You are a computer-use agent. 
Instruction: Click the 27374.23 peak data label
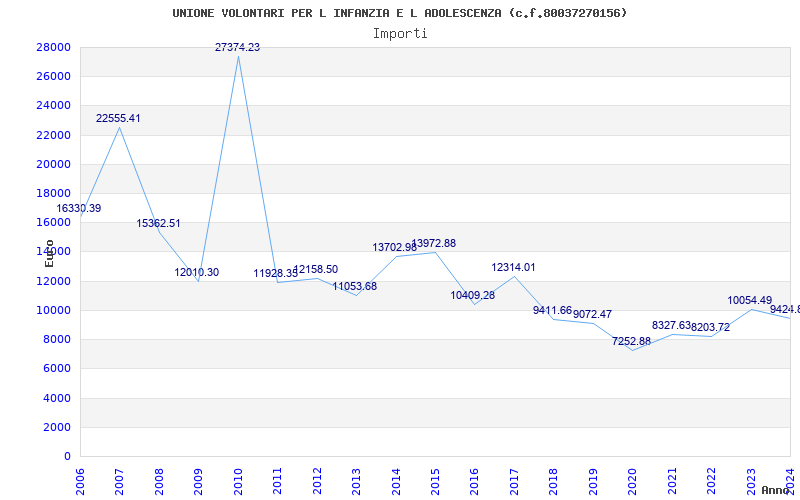pyautogui.click(x=237, y=47)
